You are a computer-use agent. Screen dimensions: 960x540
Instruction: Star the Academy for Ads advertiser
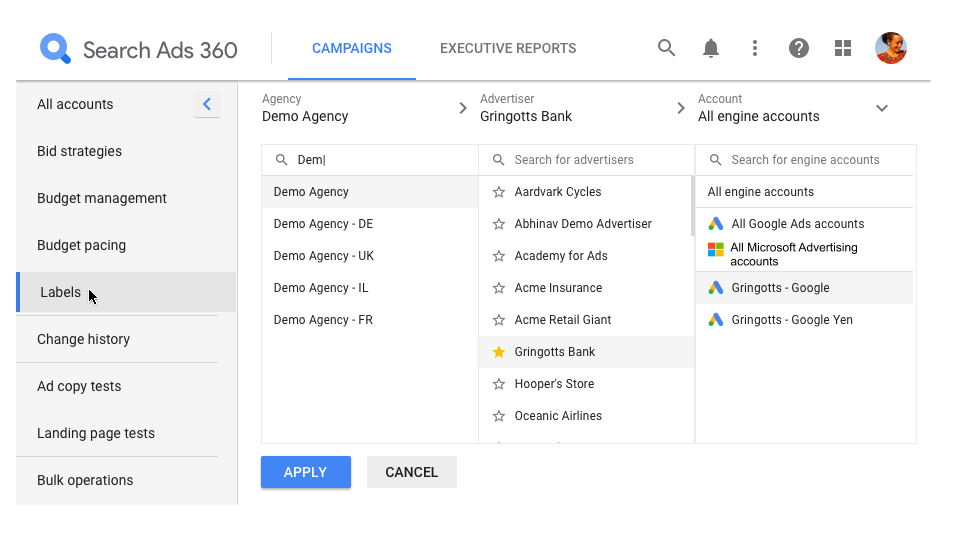pyautogui.click(x=499, y=256)
